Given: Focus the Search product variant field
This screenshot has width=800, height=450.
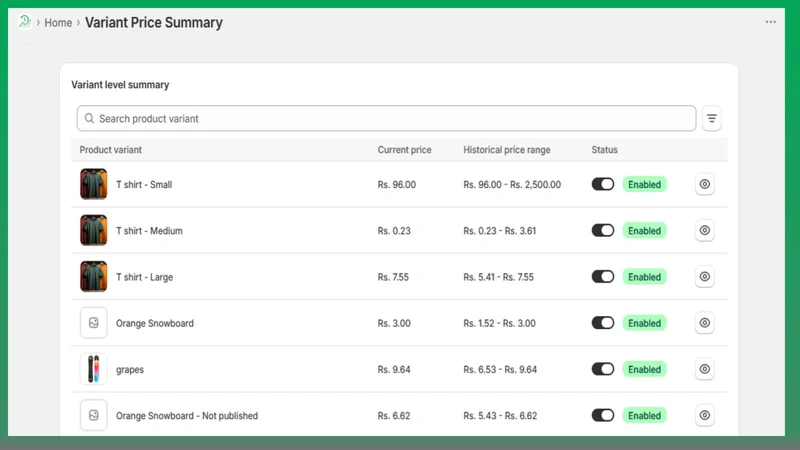Looking at the screenshot, I should tap(386, 118).
